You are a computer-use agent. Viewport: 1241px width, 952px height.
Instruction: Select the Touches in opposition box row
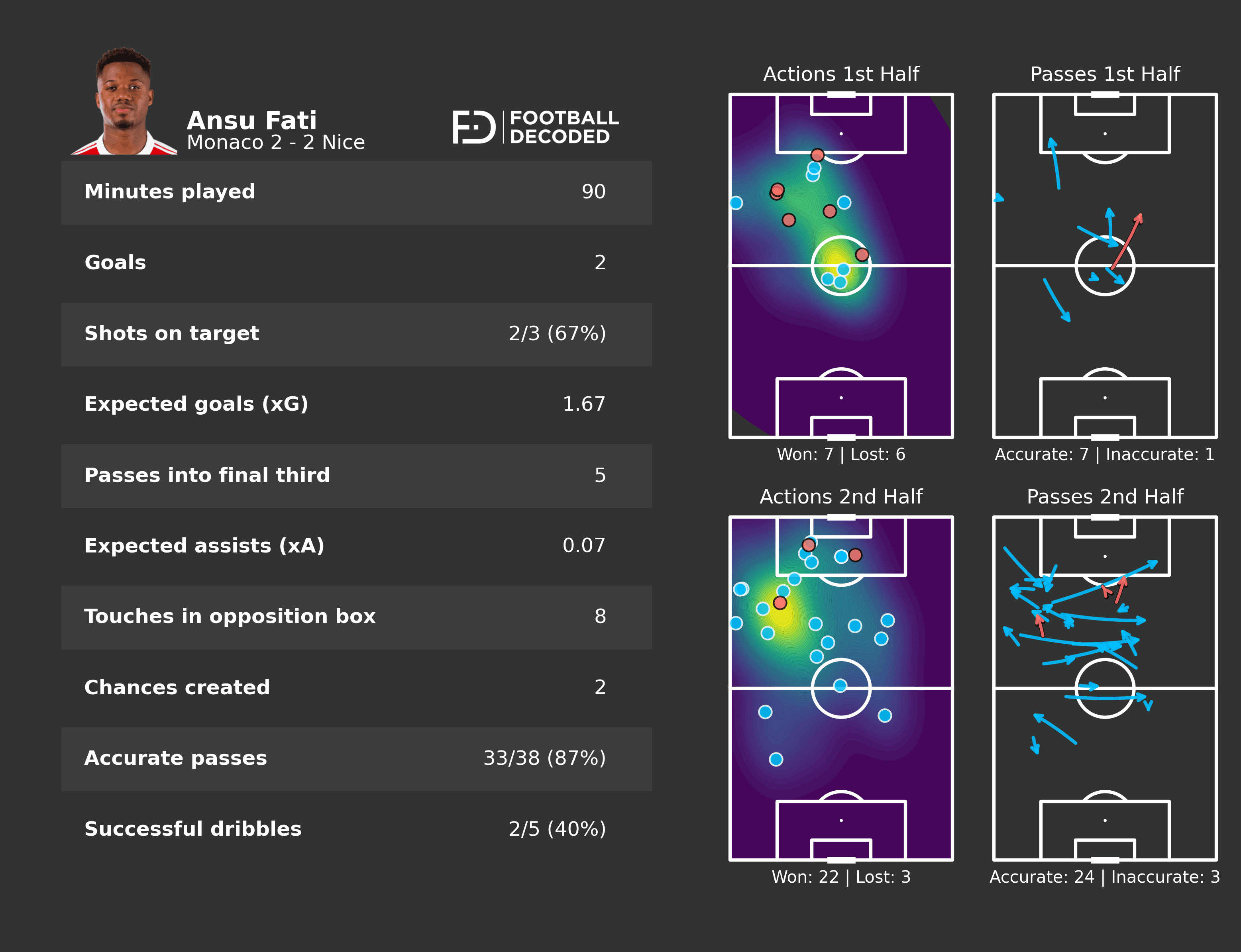[356, 617]
